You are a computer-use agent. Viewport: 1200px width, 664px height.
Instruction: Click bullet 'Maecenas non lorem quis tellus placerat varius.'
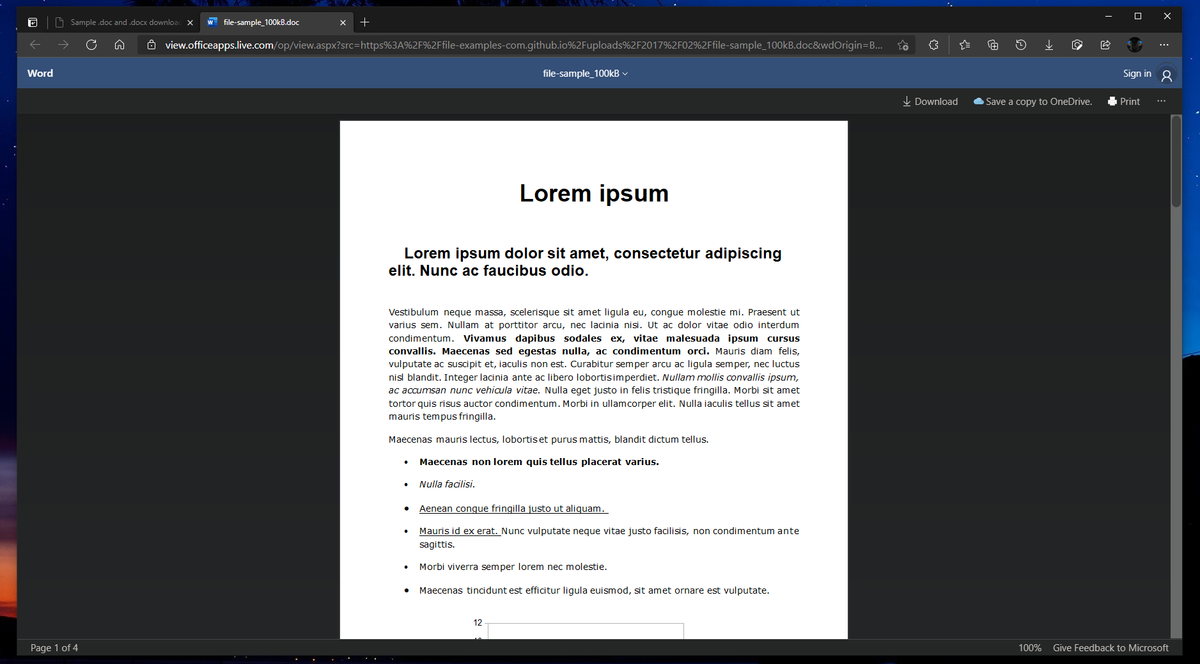(539, 462)
